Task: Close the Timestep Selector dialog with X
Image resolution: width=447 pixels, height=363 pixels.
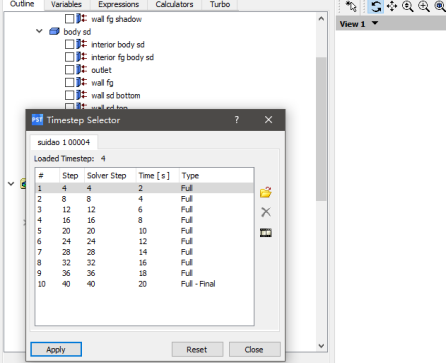Action: 268,120
